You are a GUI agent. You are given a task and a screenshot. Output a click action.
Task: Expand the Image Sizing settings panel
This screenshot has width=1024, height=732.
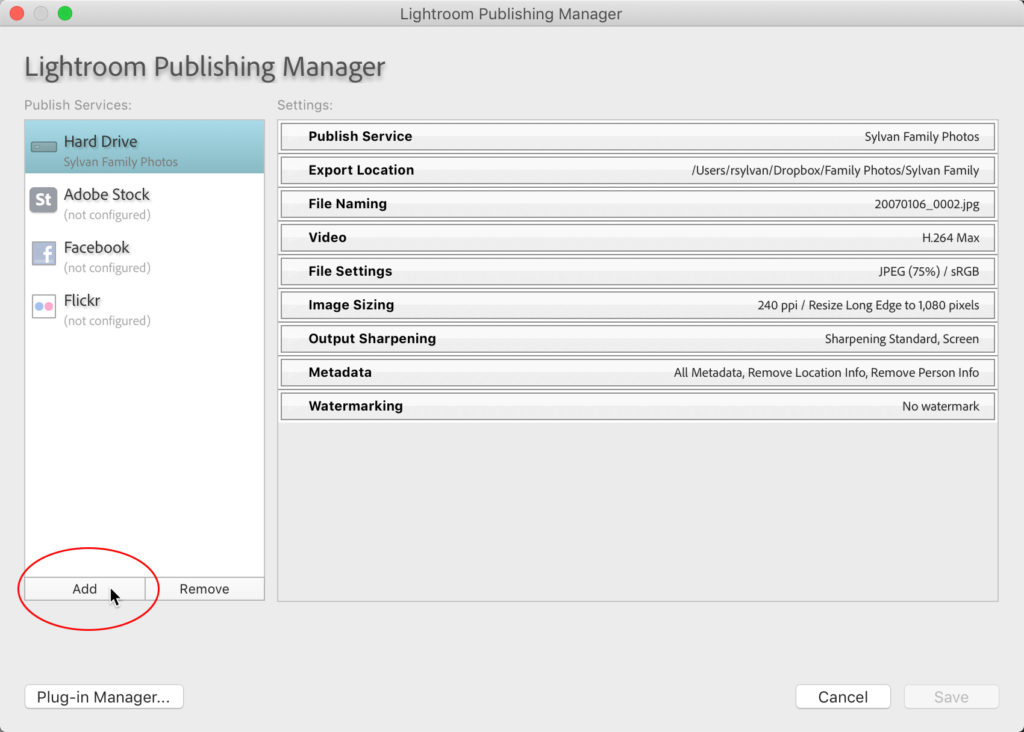click(637, 305)
